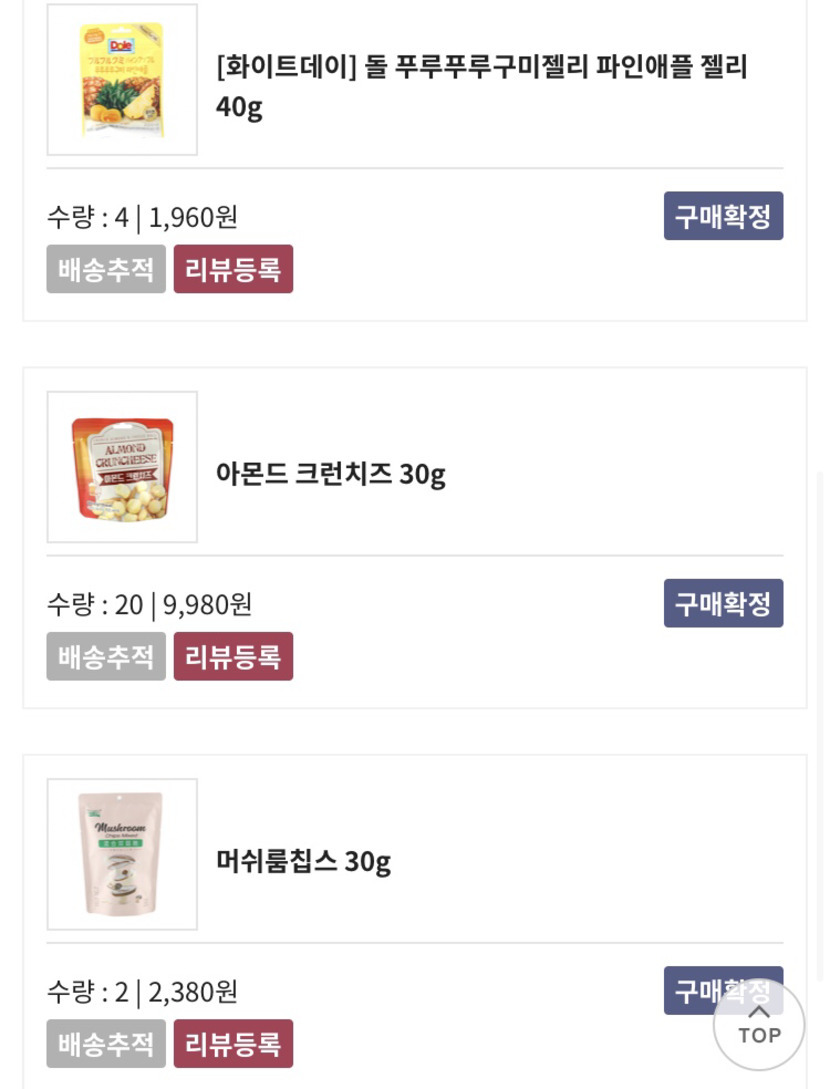Screen dimensions: 830x1089
Task: Click the 수량 : 20 quantity label
Action: tap(95, 604)
